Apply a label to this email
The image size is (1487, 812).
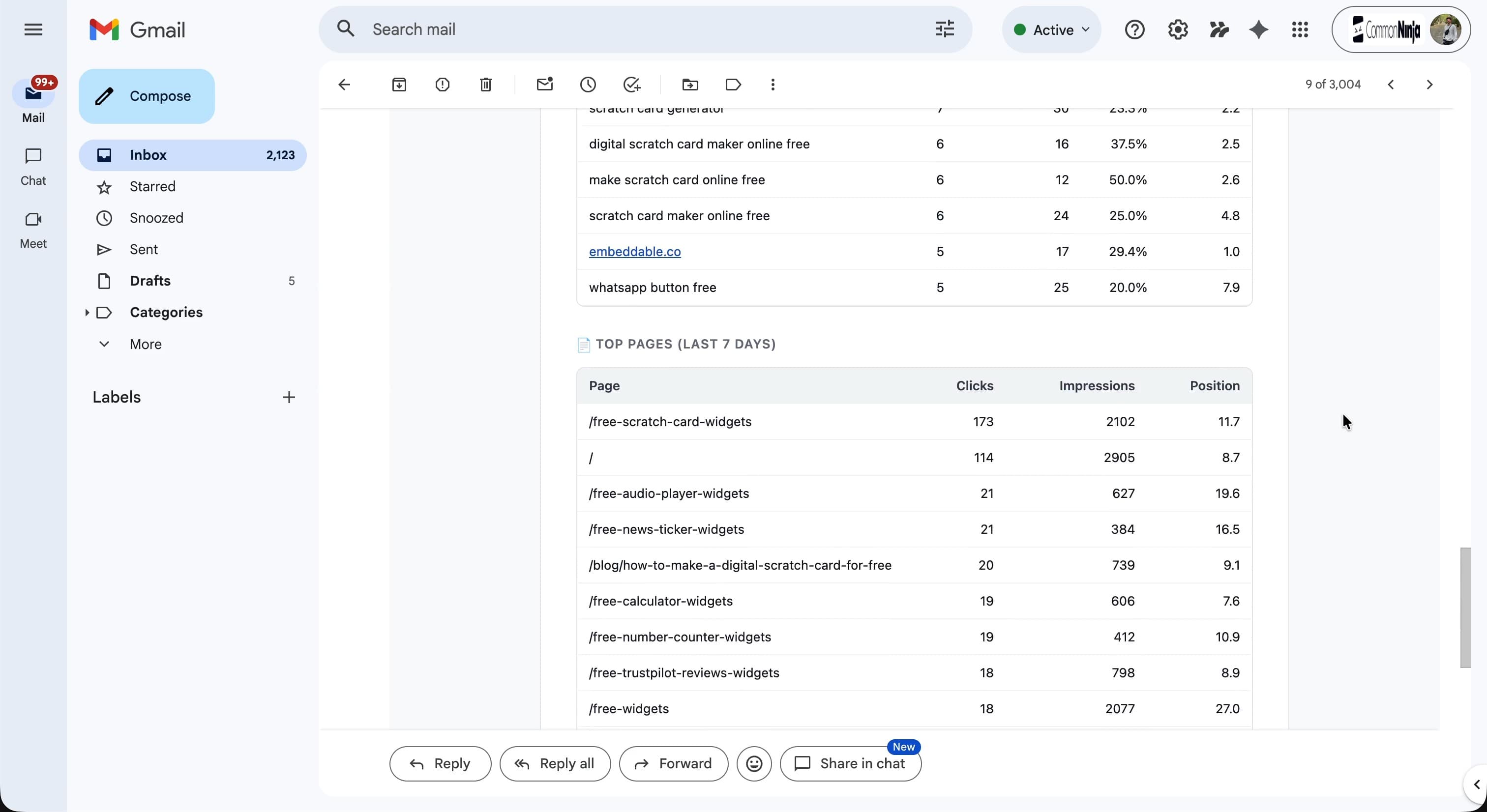(x=732, y=84)
